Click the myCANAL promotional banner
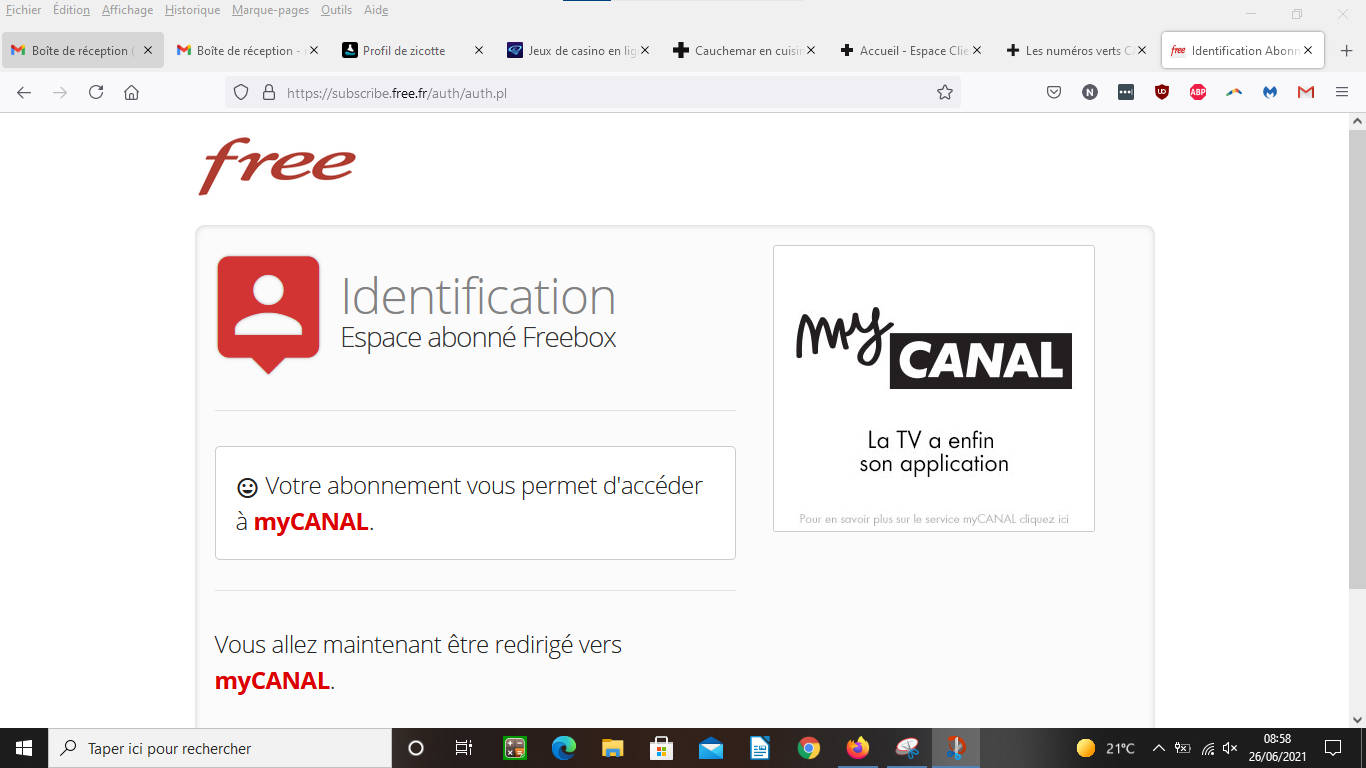 [x=934, y=388]
